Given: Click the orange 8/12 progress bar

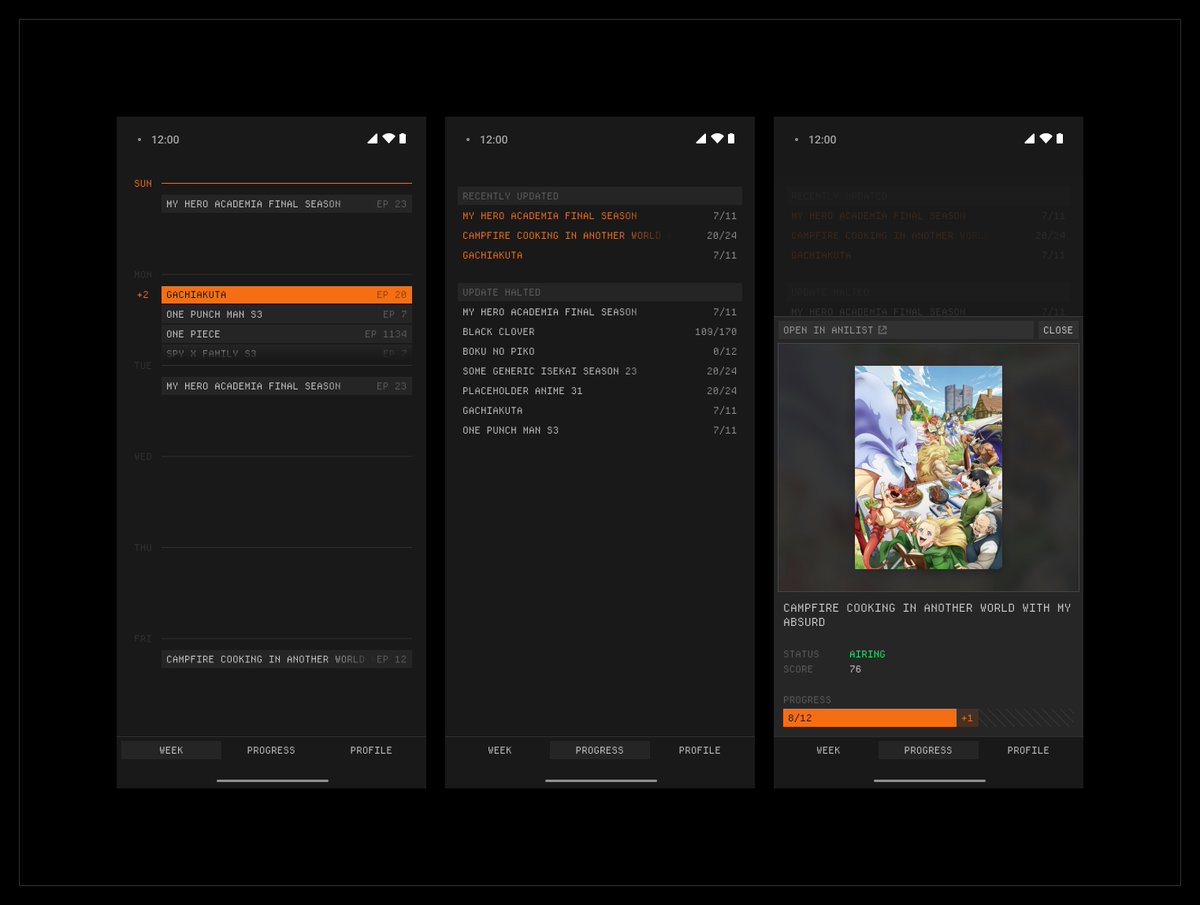Looking at the screenshot, I should 869,718.
